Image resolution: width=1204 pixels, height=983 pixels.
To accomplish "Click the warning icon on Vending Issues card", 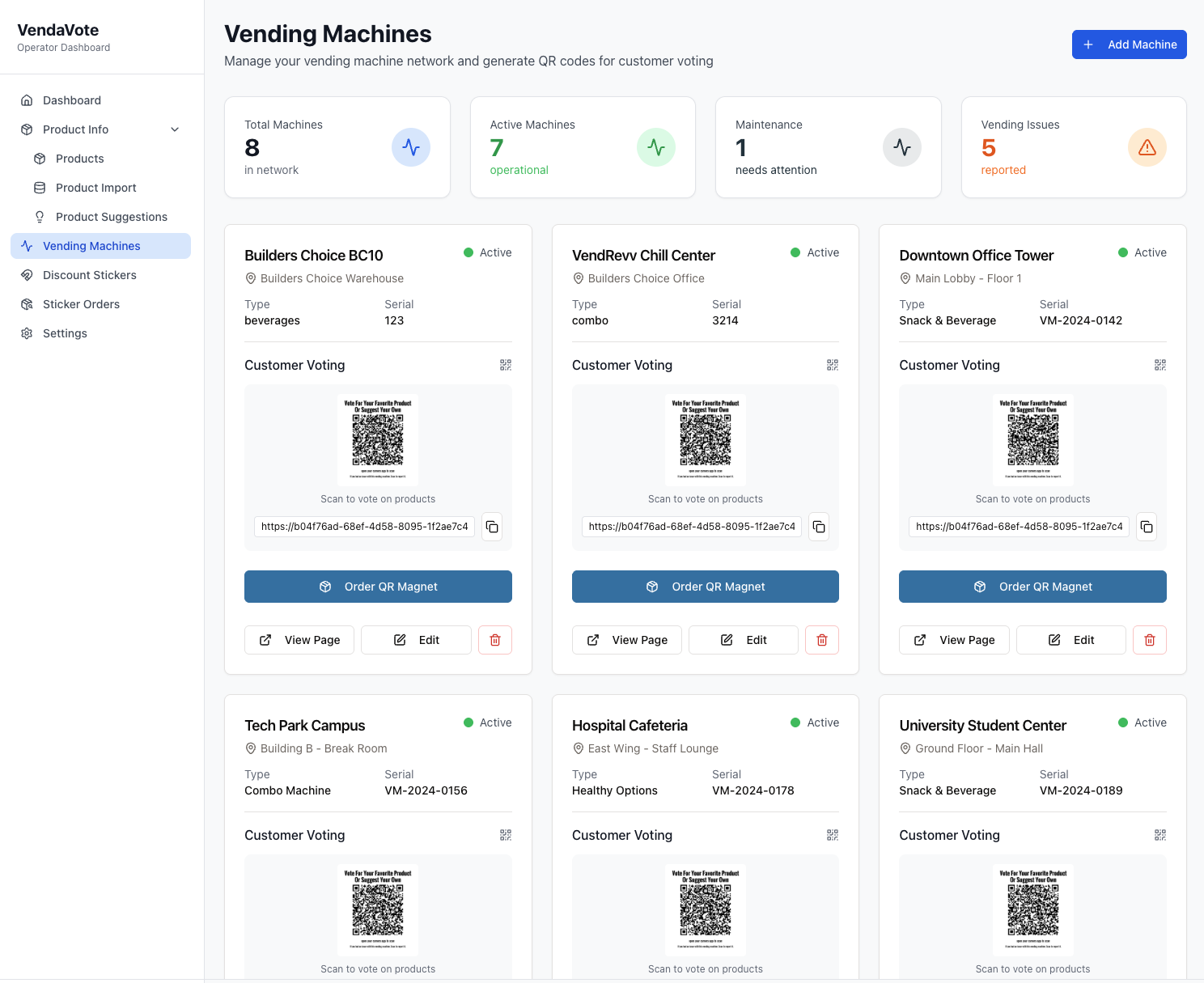I will pyautogui.click(x=1147, y=147).
